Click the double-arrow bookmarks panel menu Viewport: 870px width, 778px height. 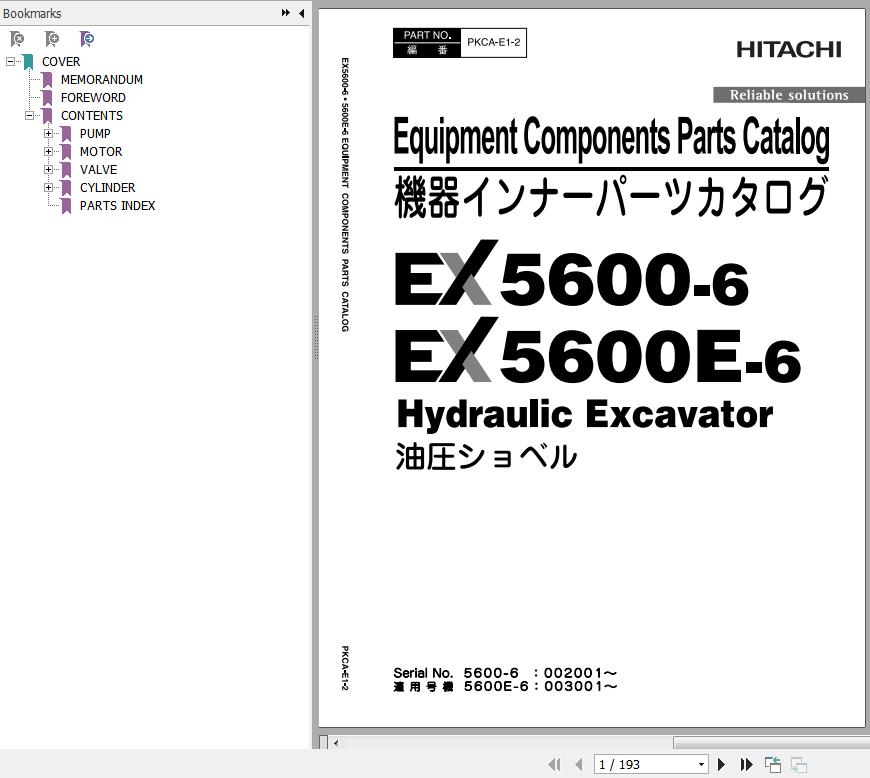point(286,13)
